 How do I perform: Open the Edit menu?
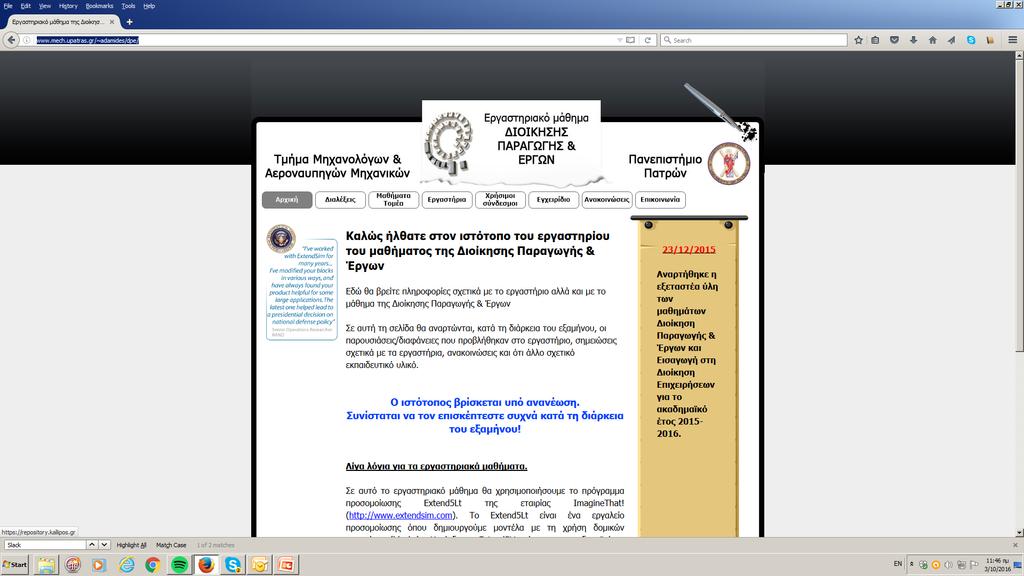(x=25, y=6)
